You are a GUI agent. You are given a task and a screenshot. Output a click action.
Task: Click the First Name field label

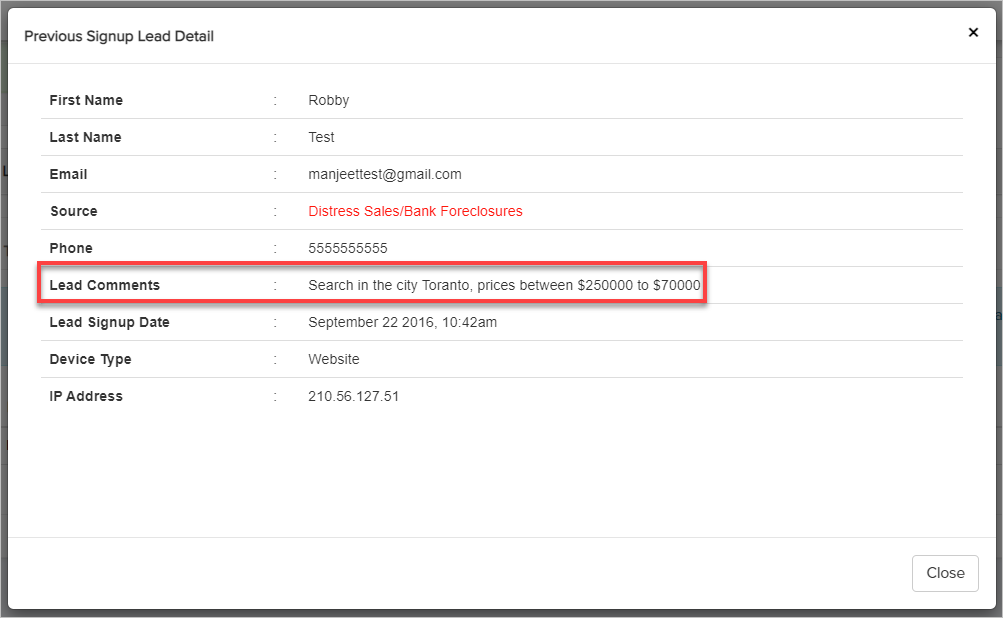pos(86,100)
